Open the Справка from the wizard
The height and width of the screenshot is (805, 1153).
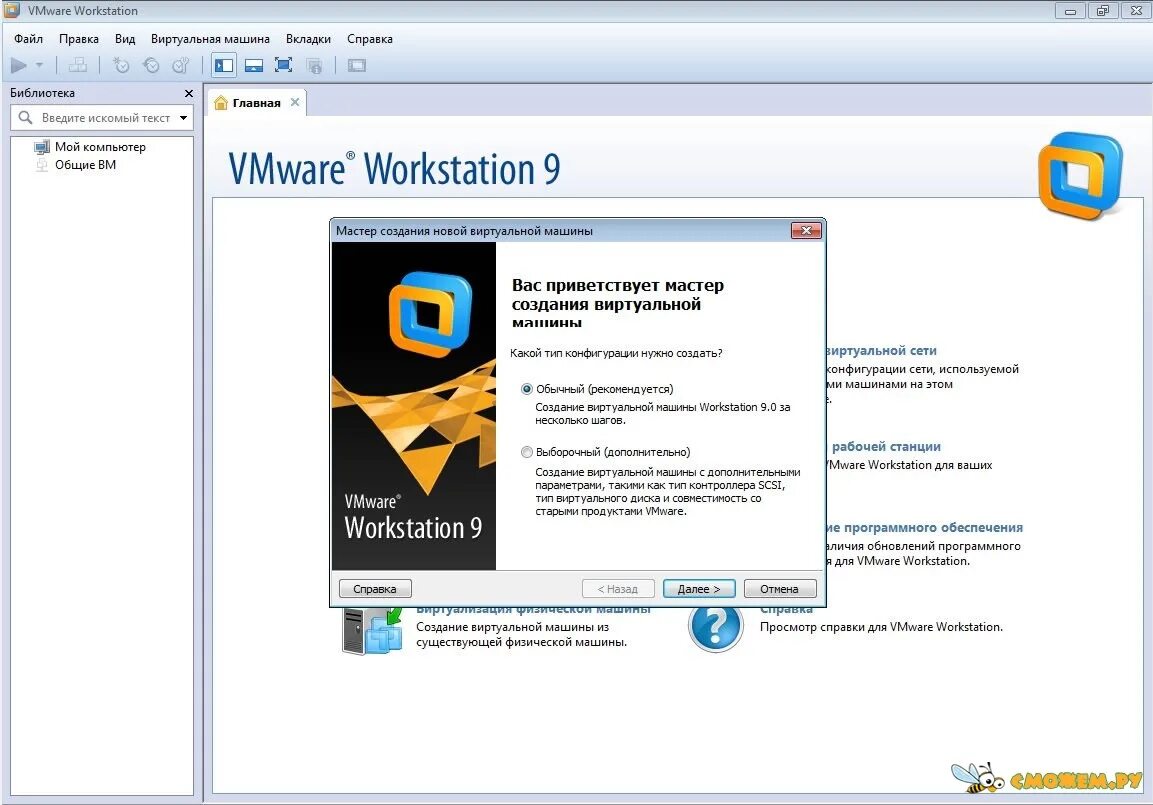pyautogui.click(x=375, y=588)
